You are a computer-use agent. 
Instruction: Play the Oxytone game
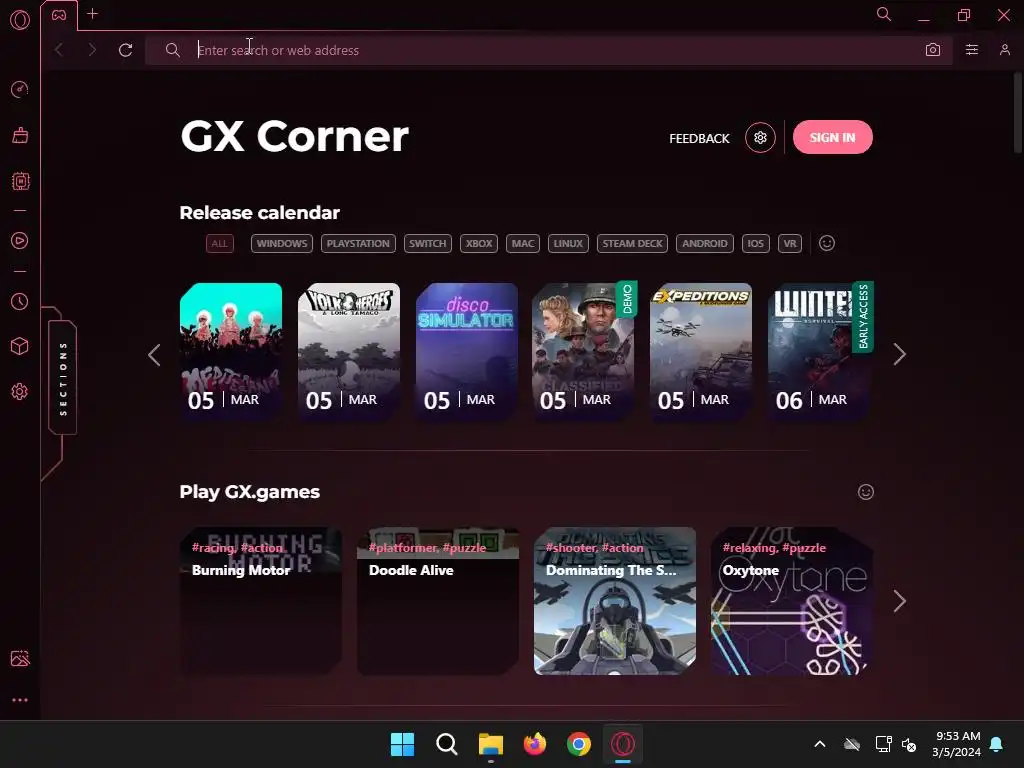click(792, 601)
